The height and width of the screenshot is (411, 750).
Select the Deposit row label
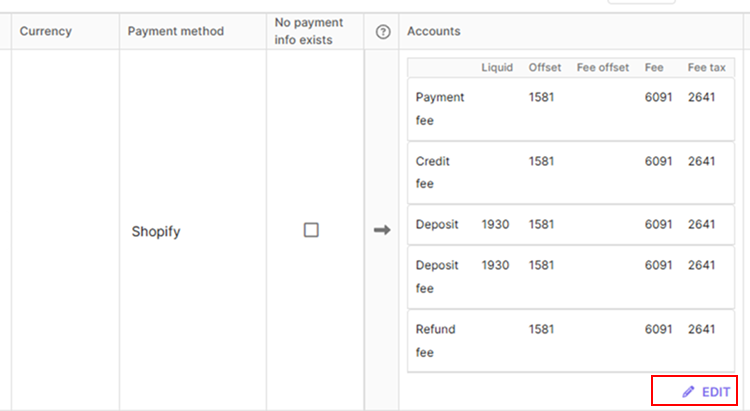coord(437,224)
